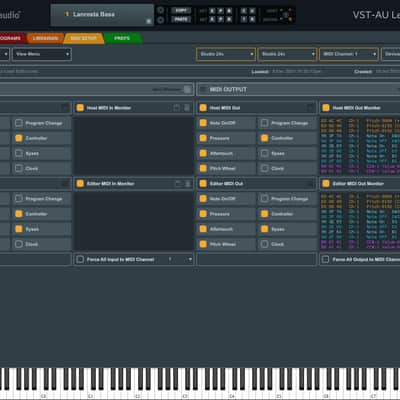Uncheck Note On/Off under Host MIDI Out

203,123
